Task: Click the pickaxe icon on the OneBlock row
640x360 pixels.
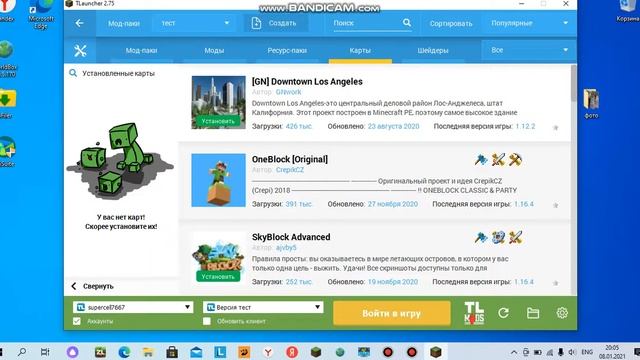Action: pos(515,160)
